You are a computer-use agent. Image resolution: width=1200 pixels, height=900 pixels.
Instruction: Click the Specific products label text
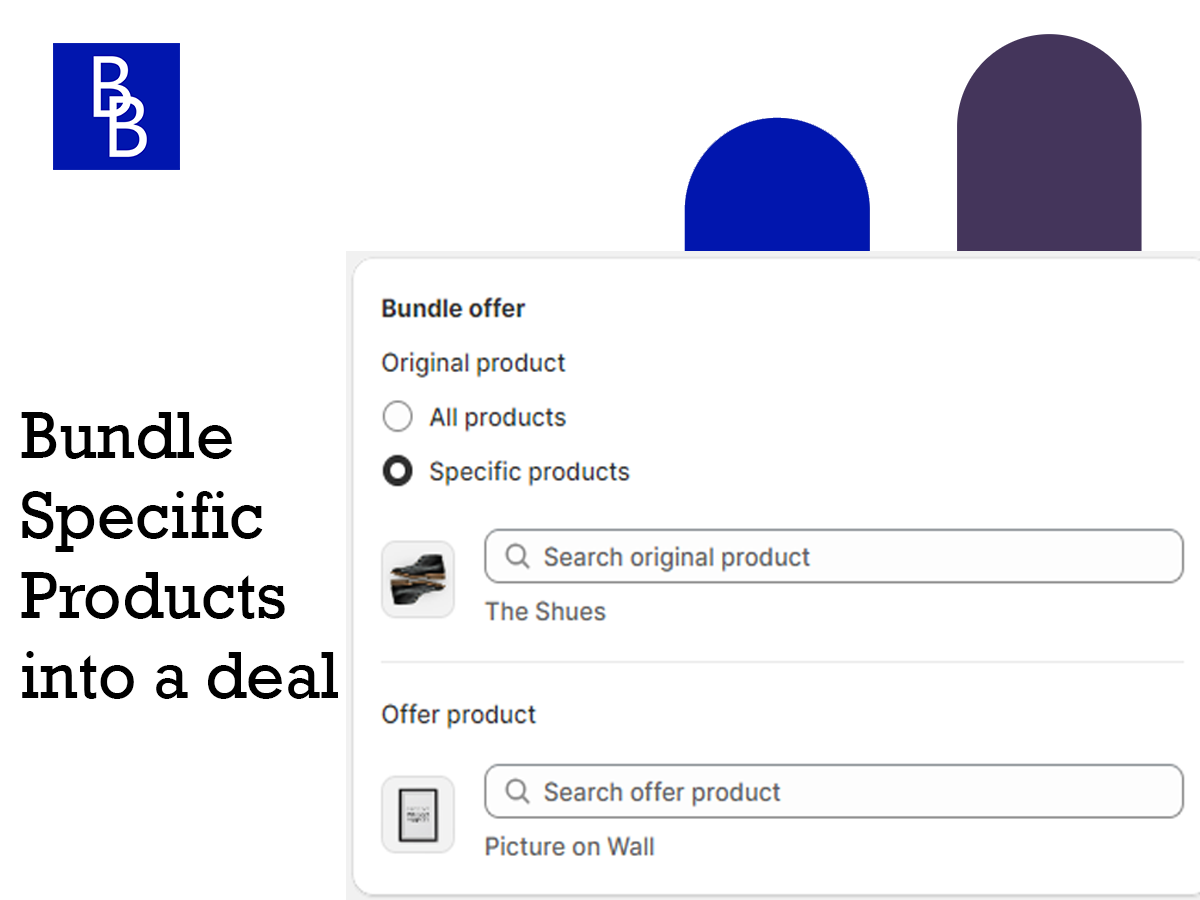coord(530,471)
